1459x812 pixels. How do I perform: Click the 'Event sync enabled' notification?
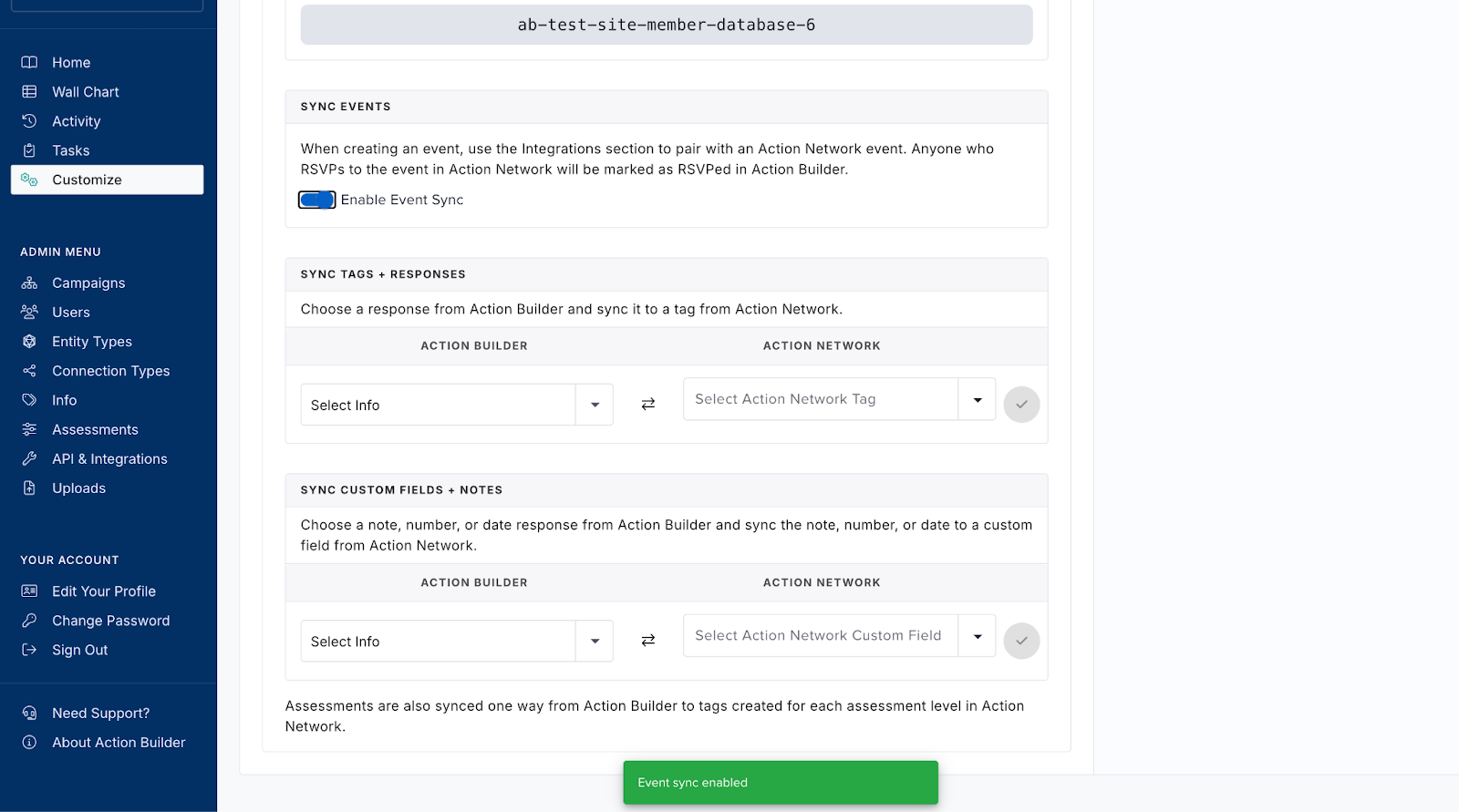(x=781, y=783)
